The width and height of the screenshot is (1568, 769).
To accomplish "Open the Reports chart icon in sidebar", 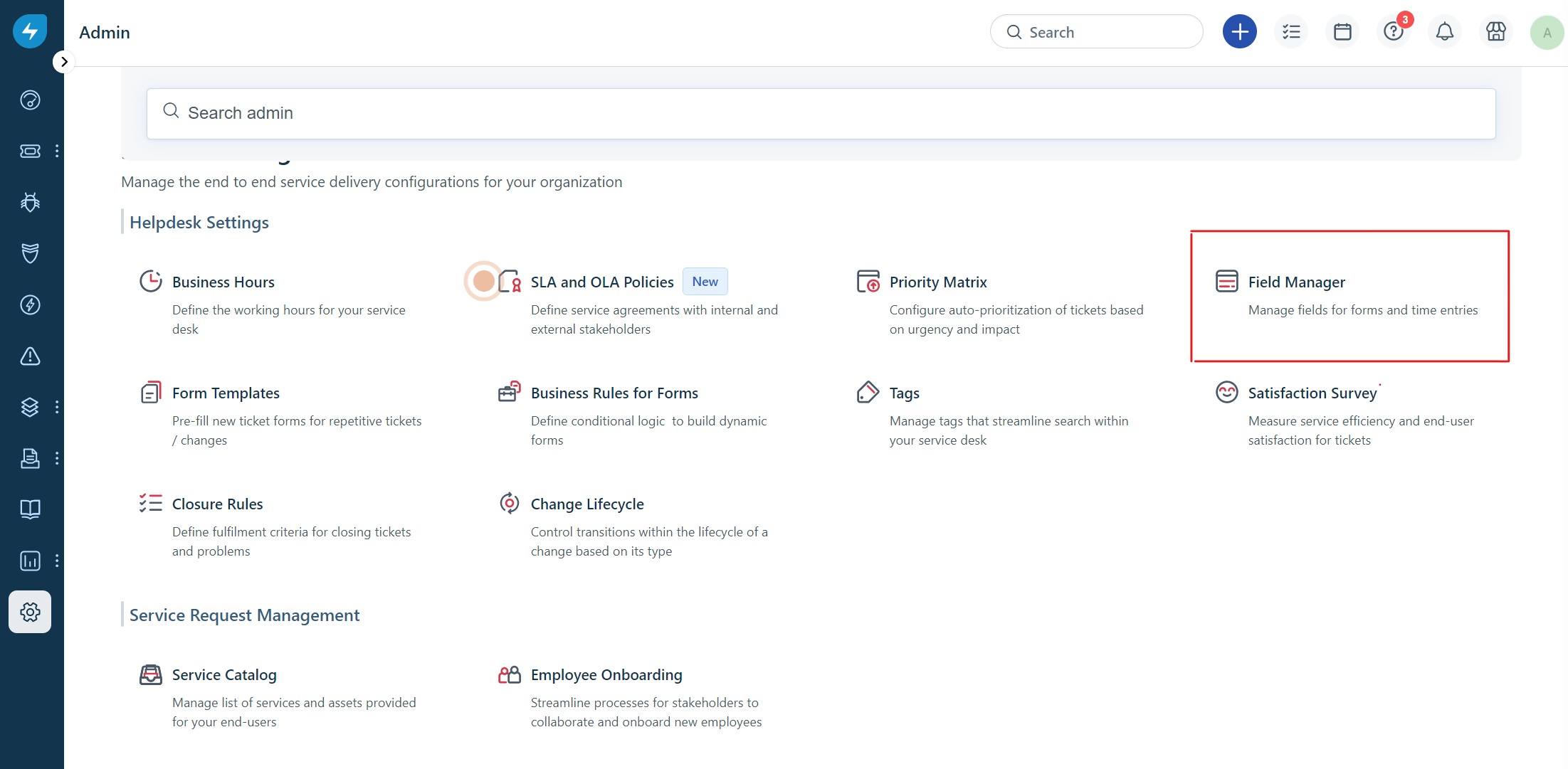I will click(30, 561).
